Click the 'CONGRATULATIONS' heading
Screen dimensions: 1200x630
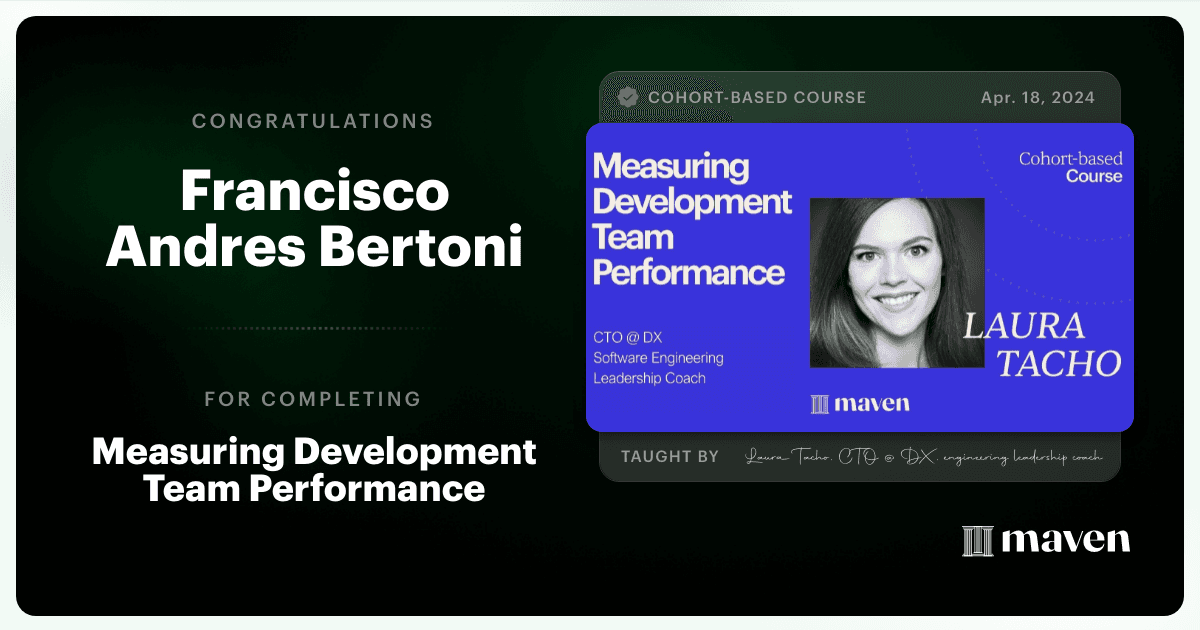pyautogui.click(x=313, y=121)
